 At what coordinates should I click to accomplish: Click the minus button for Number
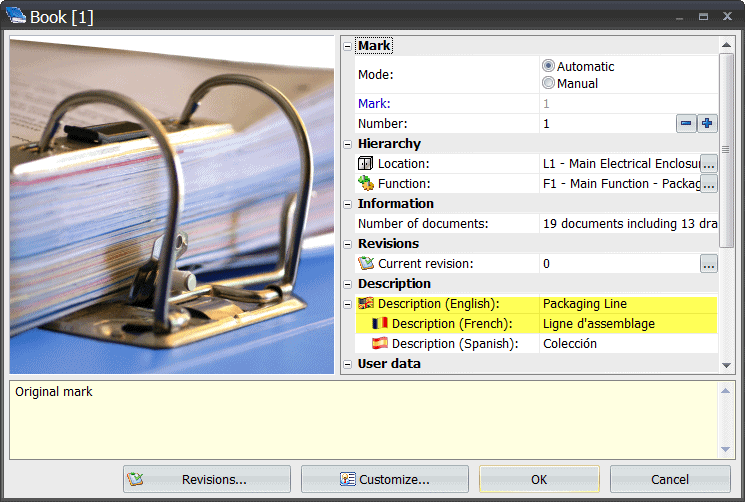click(x=686, y=124)
